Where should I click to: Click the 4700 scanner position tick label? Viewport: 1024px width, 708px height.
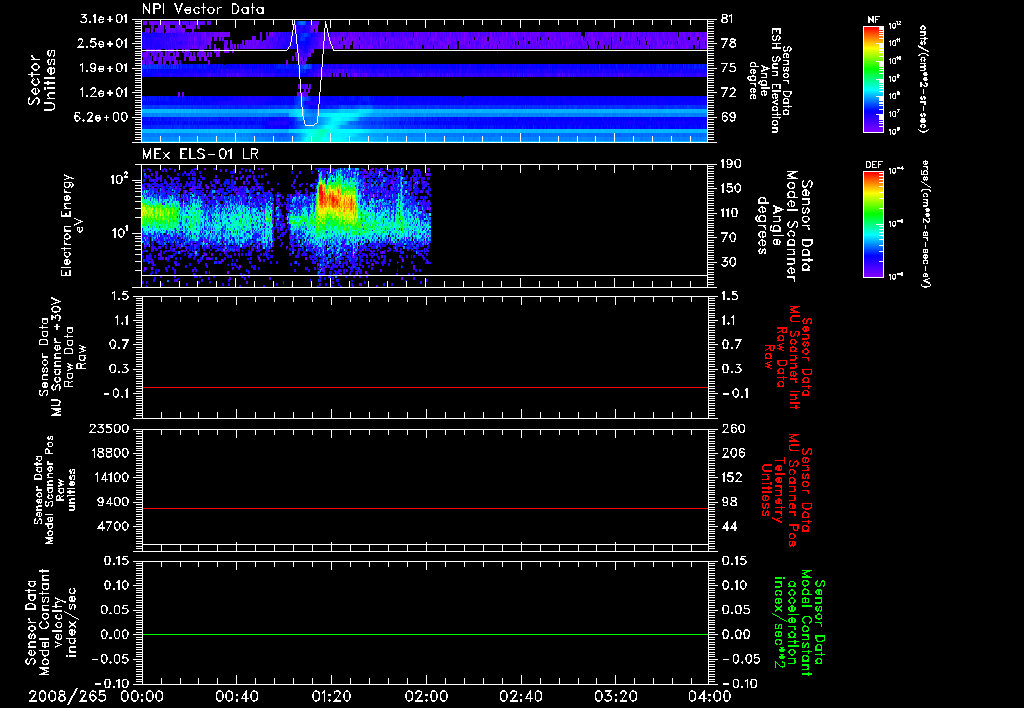[x=114, y=526]
